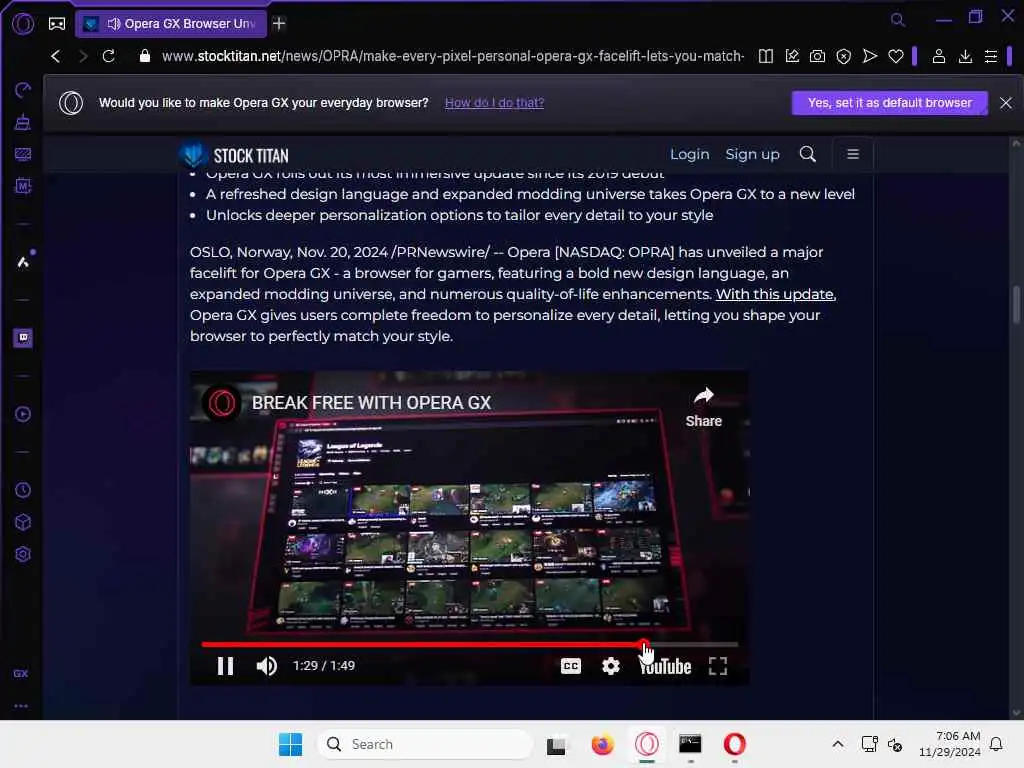Open the Windows Start menu
The image size is (1024, 768).
(x=291, y=744)
